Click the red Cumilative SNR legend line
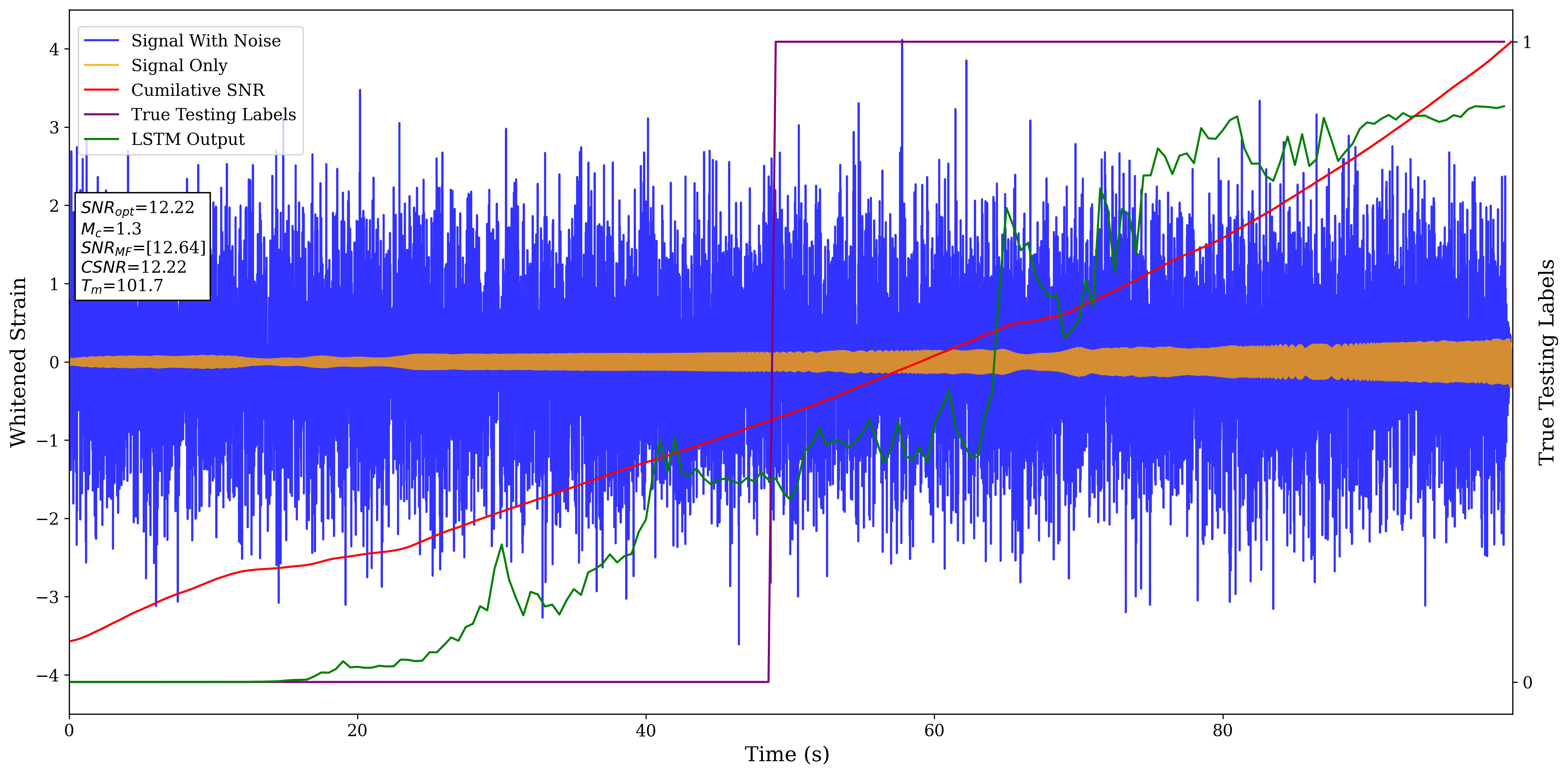Image resolution: width=1568 pixels, height=775 pixels. point(101,90)
